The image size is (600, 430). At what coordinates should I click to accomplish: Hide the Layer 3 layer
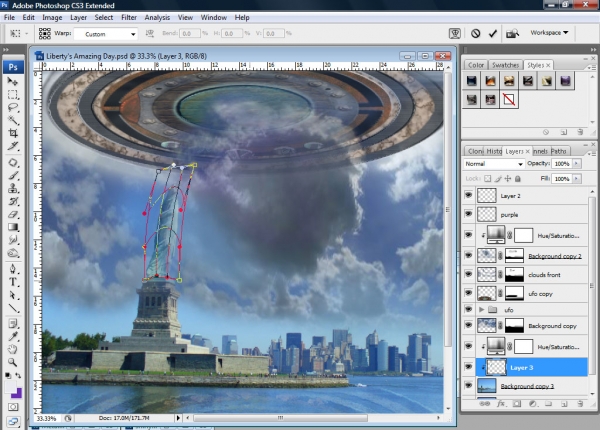tap(468, 367)
